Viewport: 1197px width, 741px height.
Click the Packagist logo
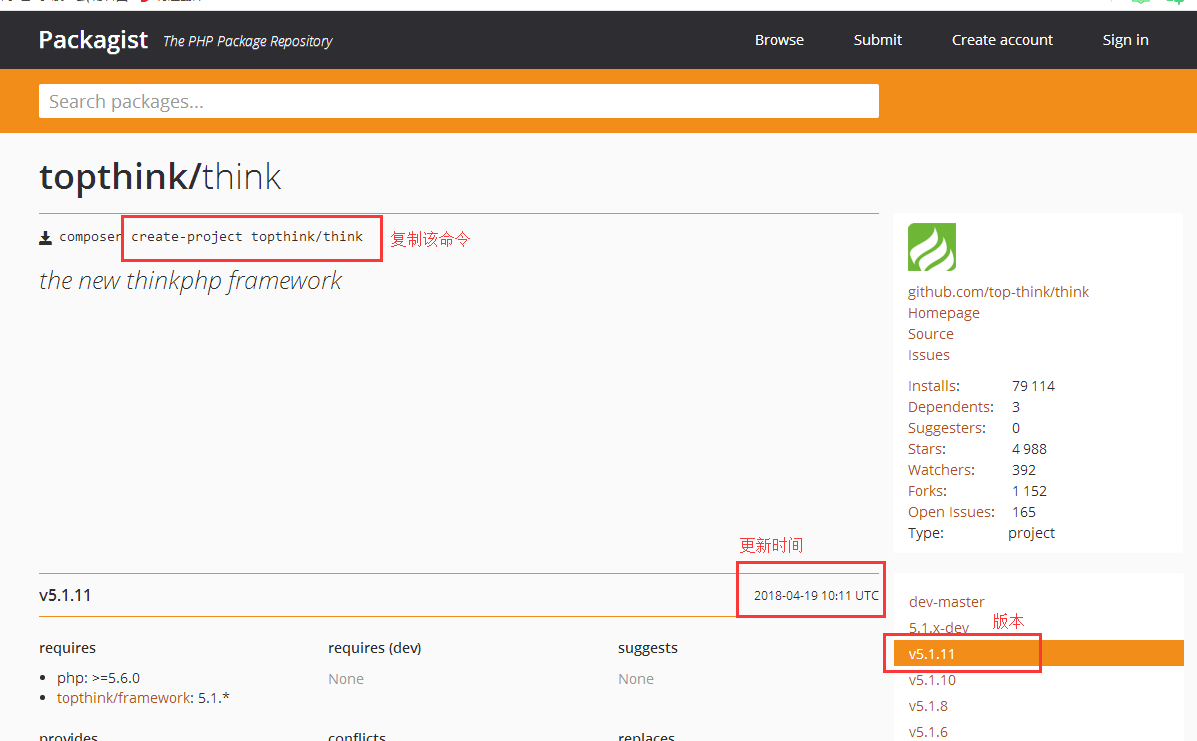click(93, 40)
